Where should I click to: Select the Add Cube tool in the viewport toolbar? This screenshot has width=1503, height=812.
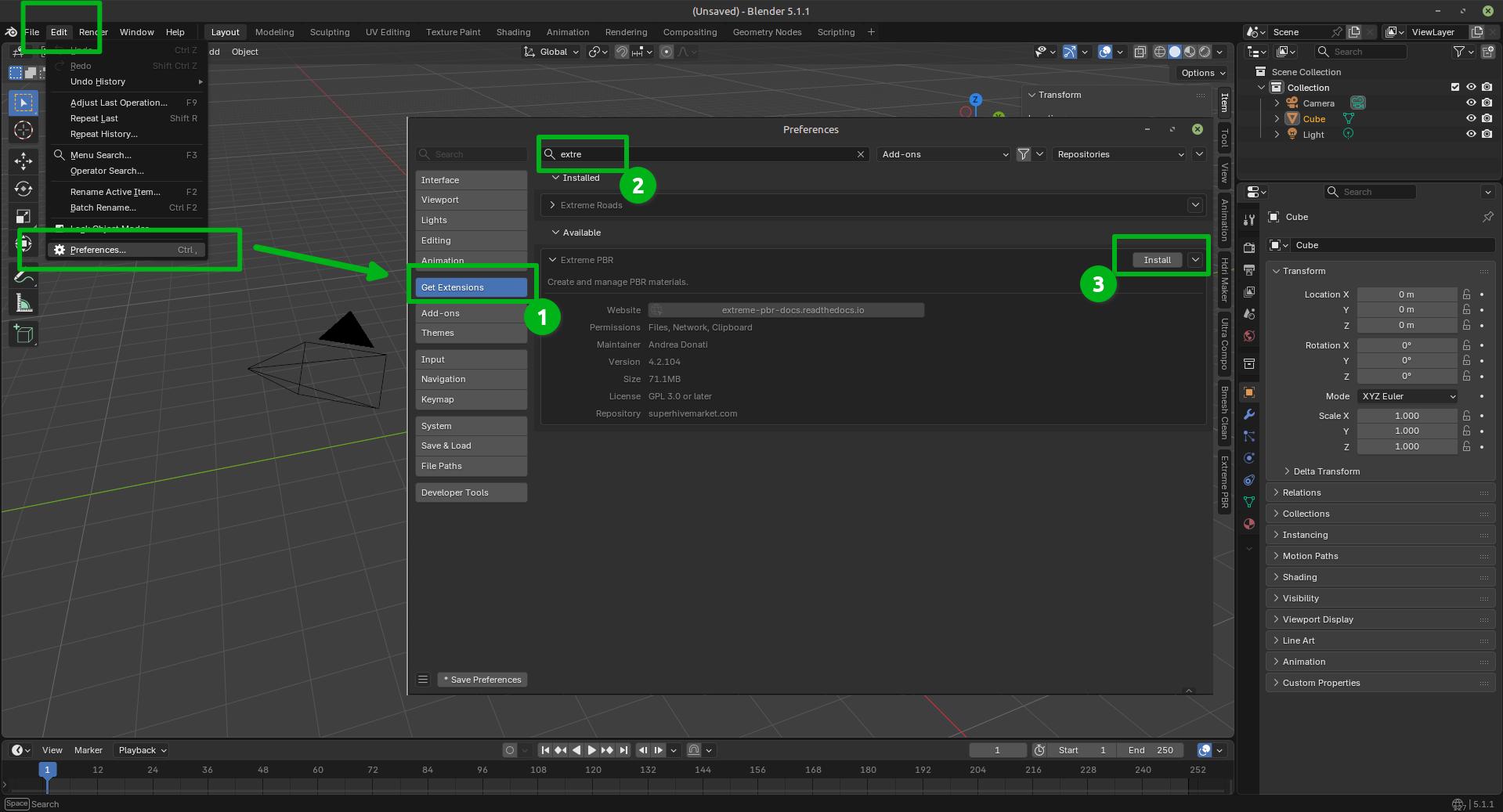tap(23, 334)
